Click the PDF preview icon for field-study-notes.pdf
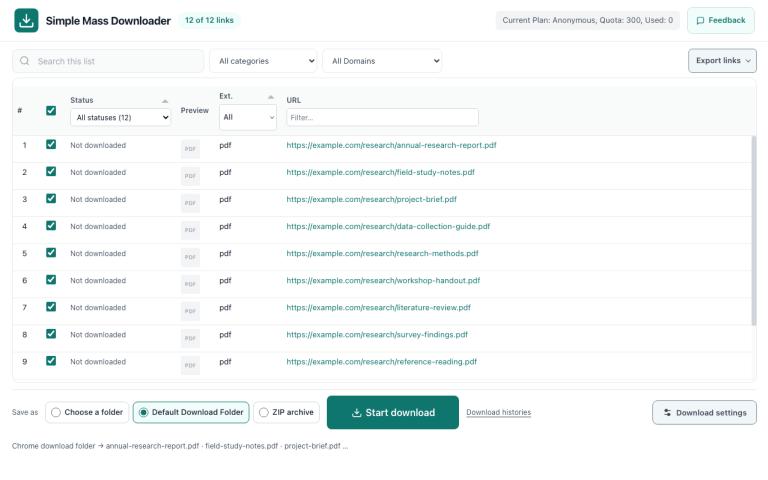The height and width of the screenshot is (480, 768). 190,176
